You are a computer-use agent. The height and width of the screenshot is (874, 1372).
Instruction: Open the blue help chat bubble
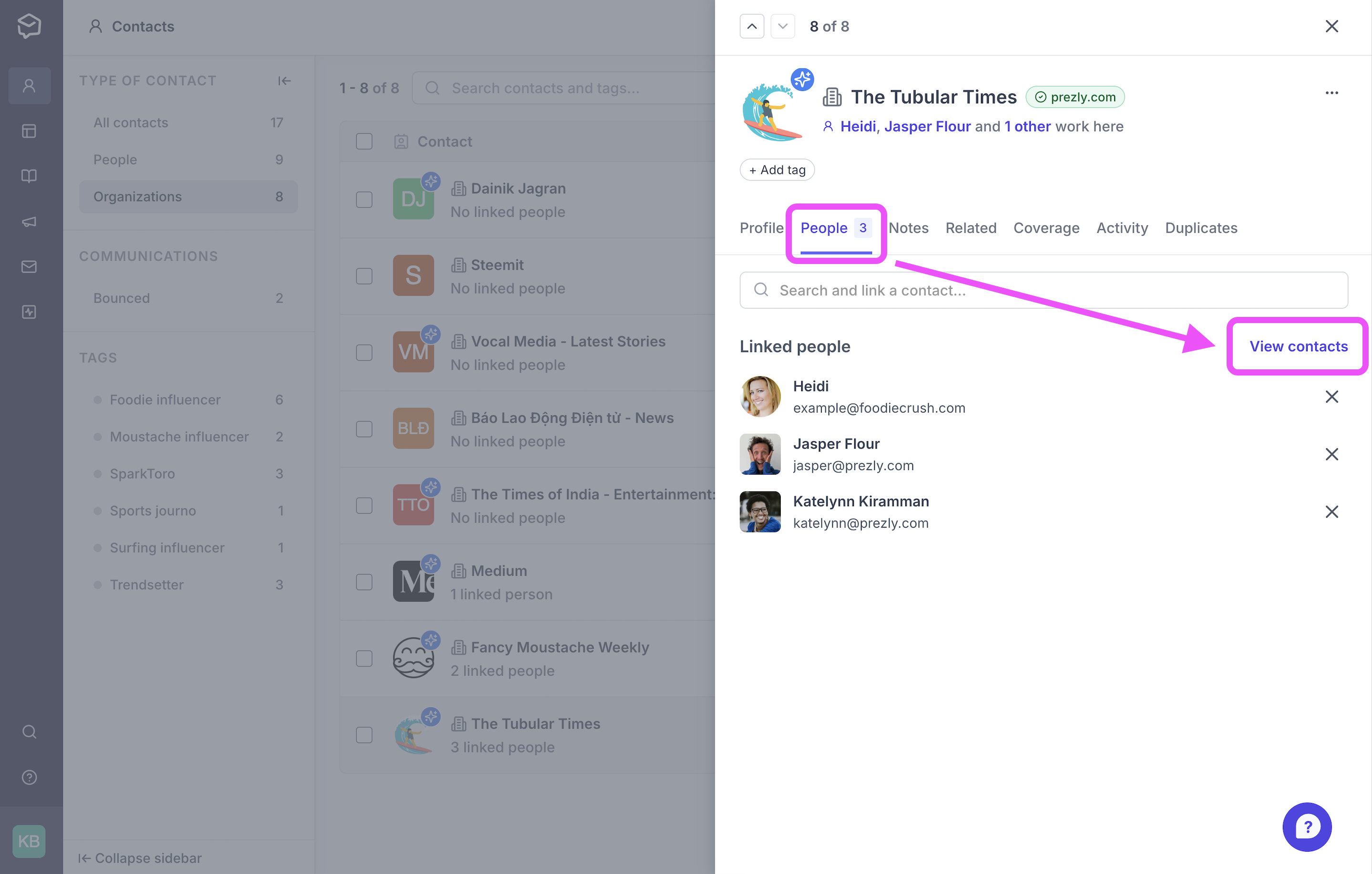[x=1307, y=827]
